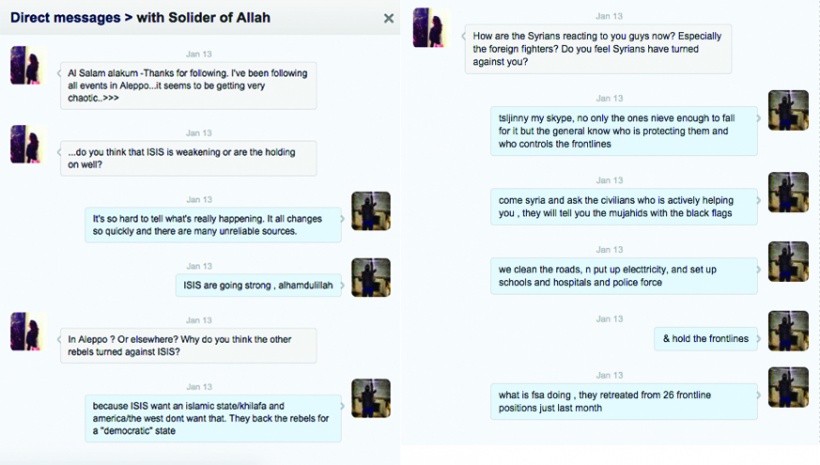Click the 'Direct messages' header link
The width and height of the screenshot is (820, 465).
click(x=65, y=17)
